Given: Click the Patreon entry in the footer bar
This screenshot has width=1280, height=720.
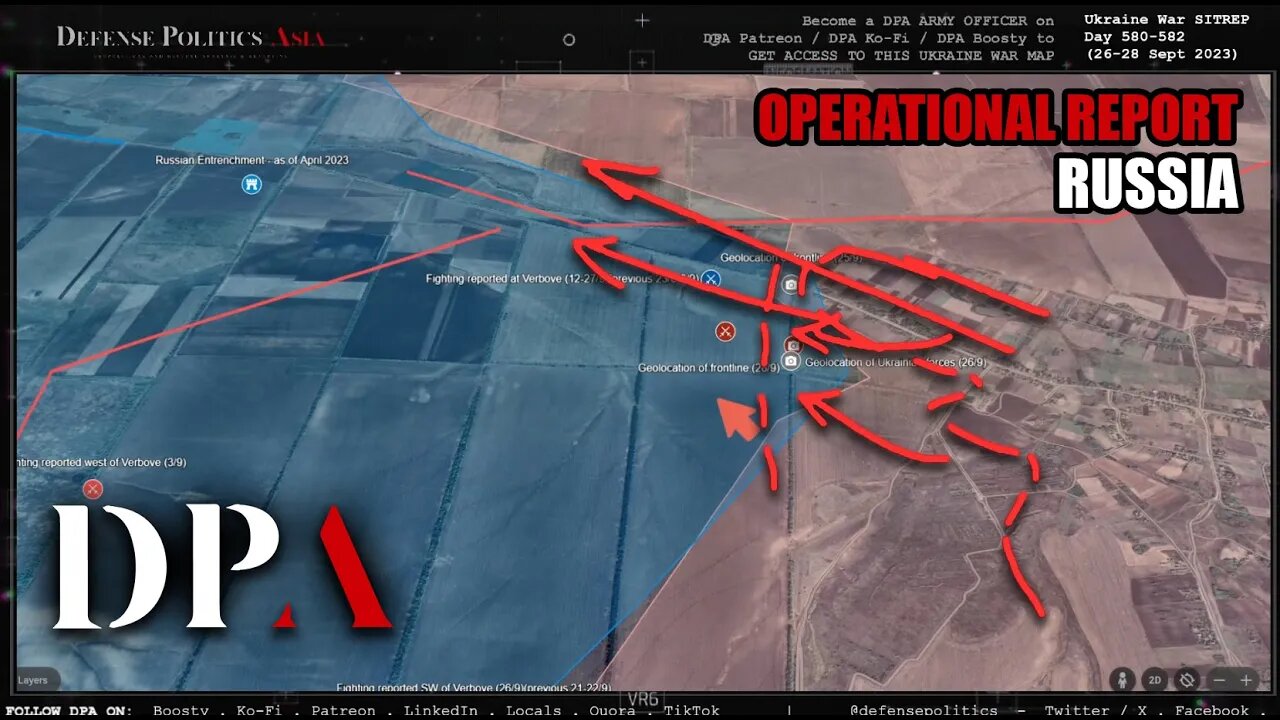Looking at the screenshot, I should coord(343,710).
